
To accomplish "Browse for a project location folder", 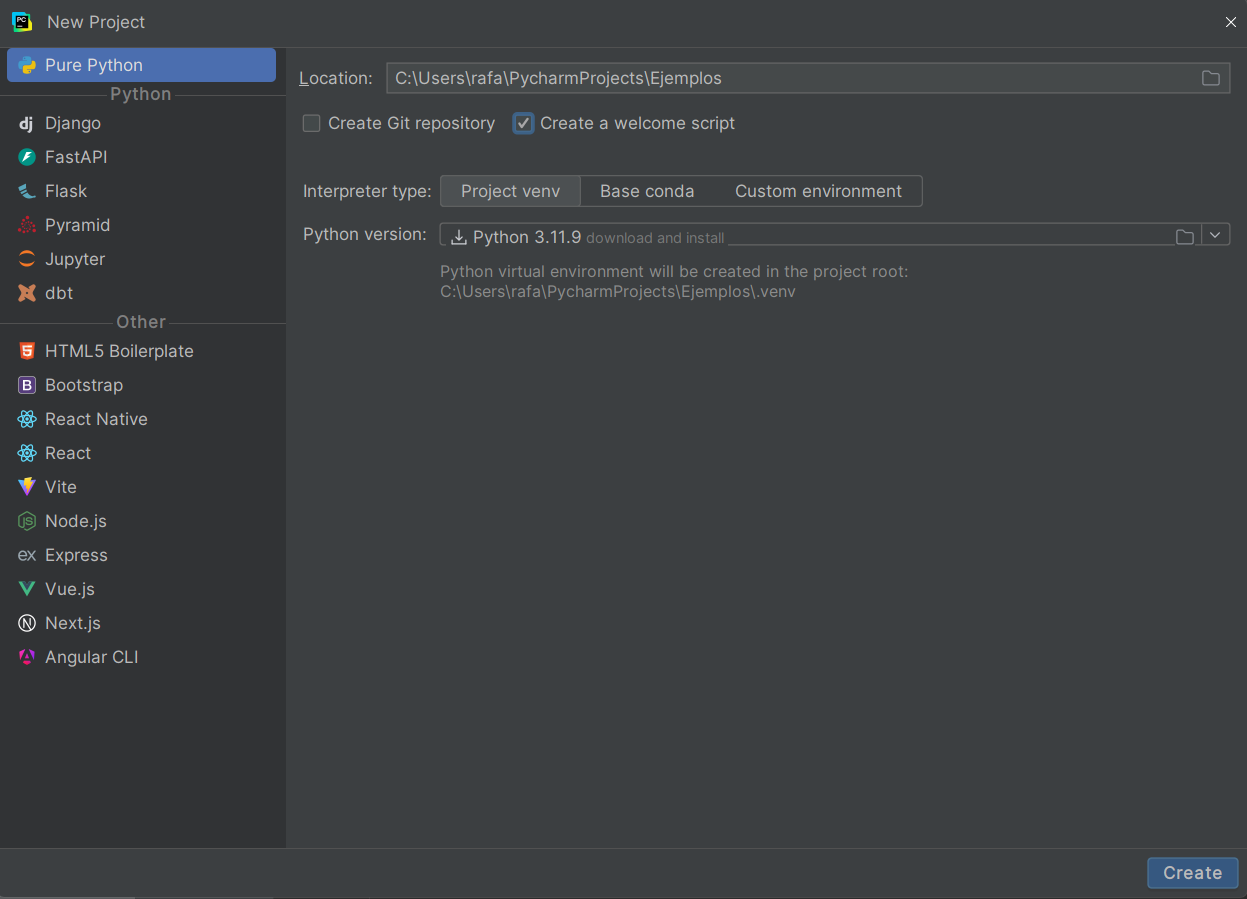I will 1211,77.
